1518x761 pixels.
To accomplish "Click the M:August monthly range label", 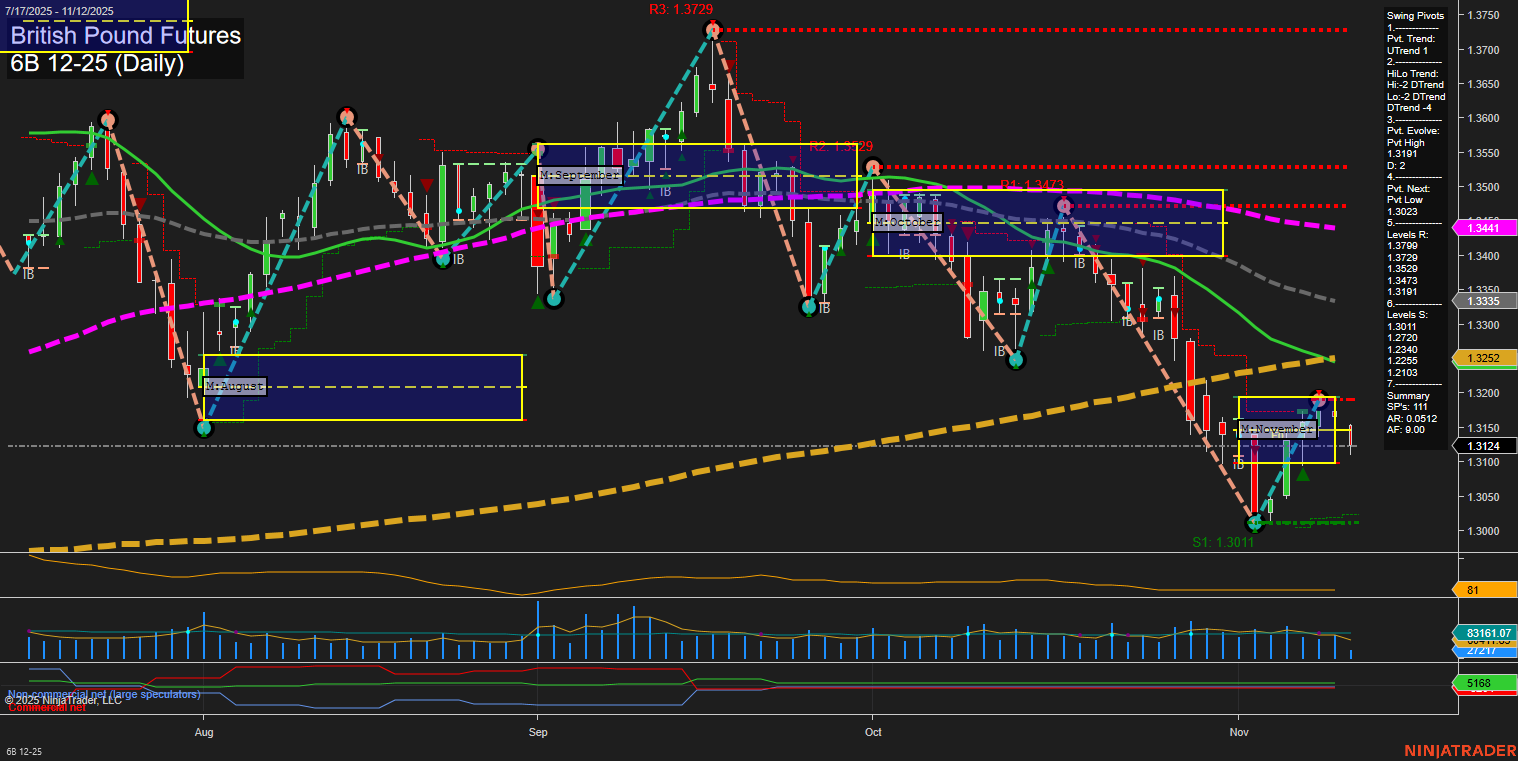I will (x=235, y=385).
